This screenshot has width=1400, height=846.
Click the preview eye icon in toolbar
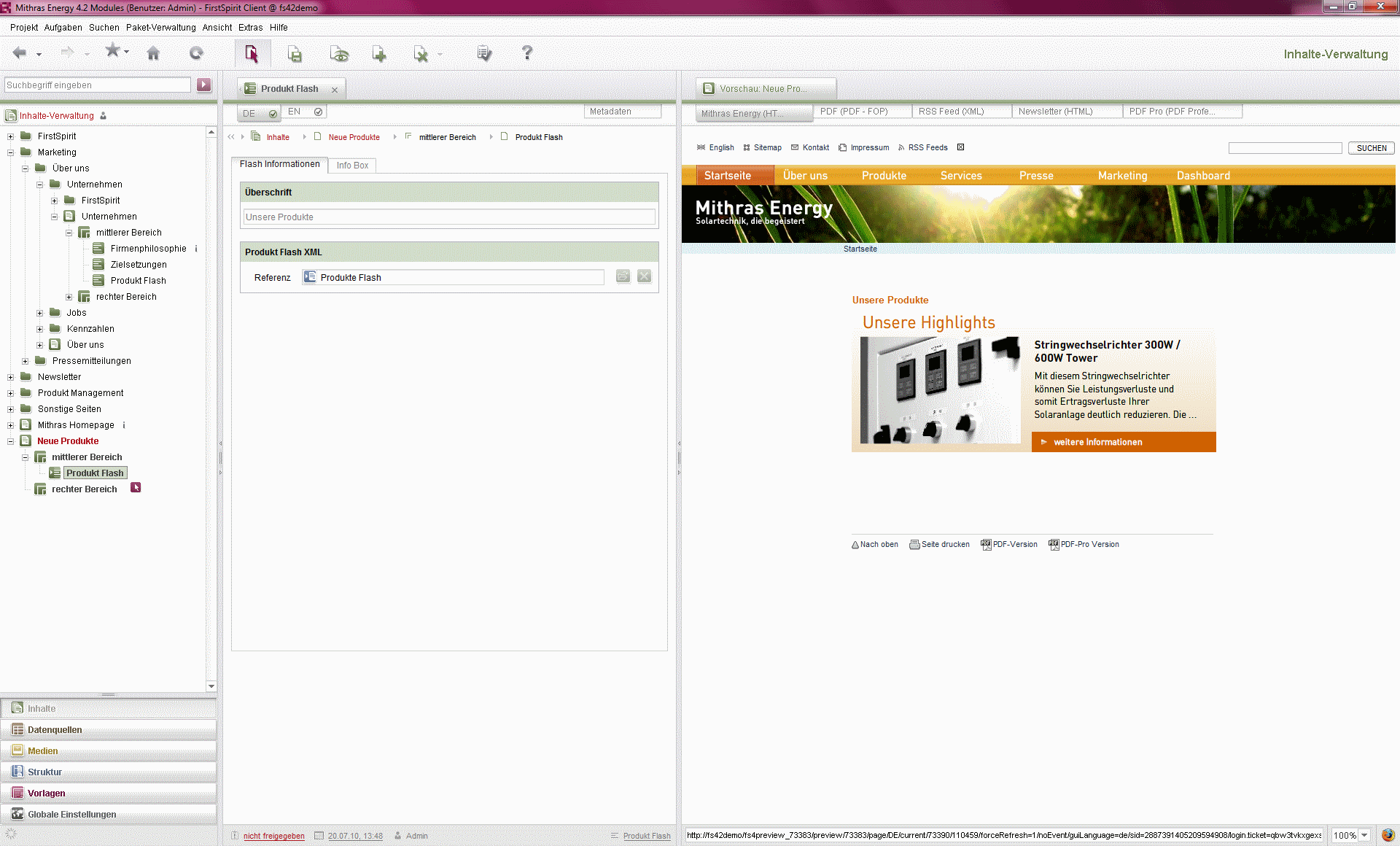[x=339, y=54]
